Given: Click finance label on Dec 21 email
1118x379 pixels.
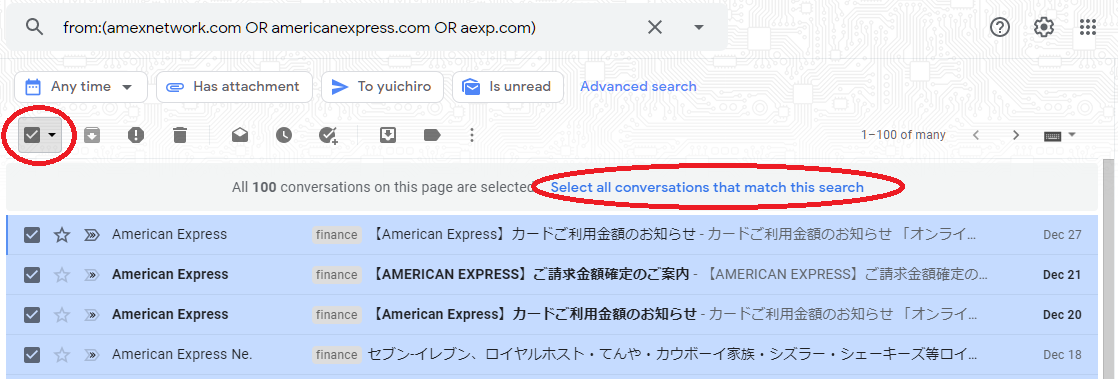Looking at the screenshot, I should [337, 275].
